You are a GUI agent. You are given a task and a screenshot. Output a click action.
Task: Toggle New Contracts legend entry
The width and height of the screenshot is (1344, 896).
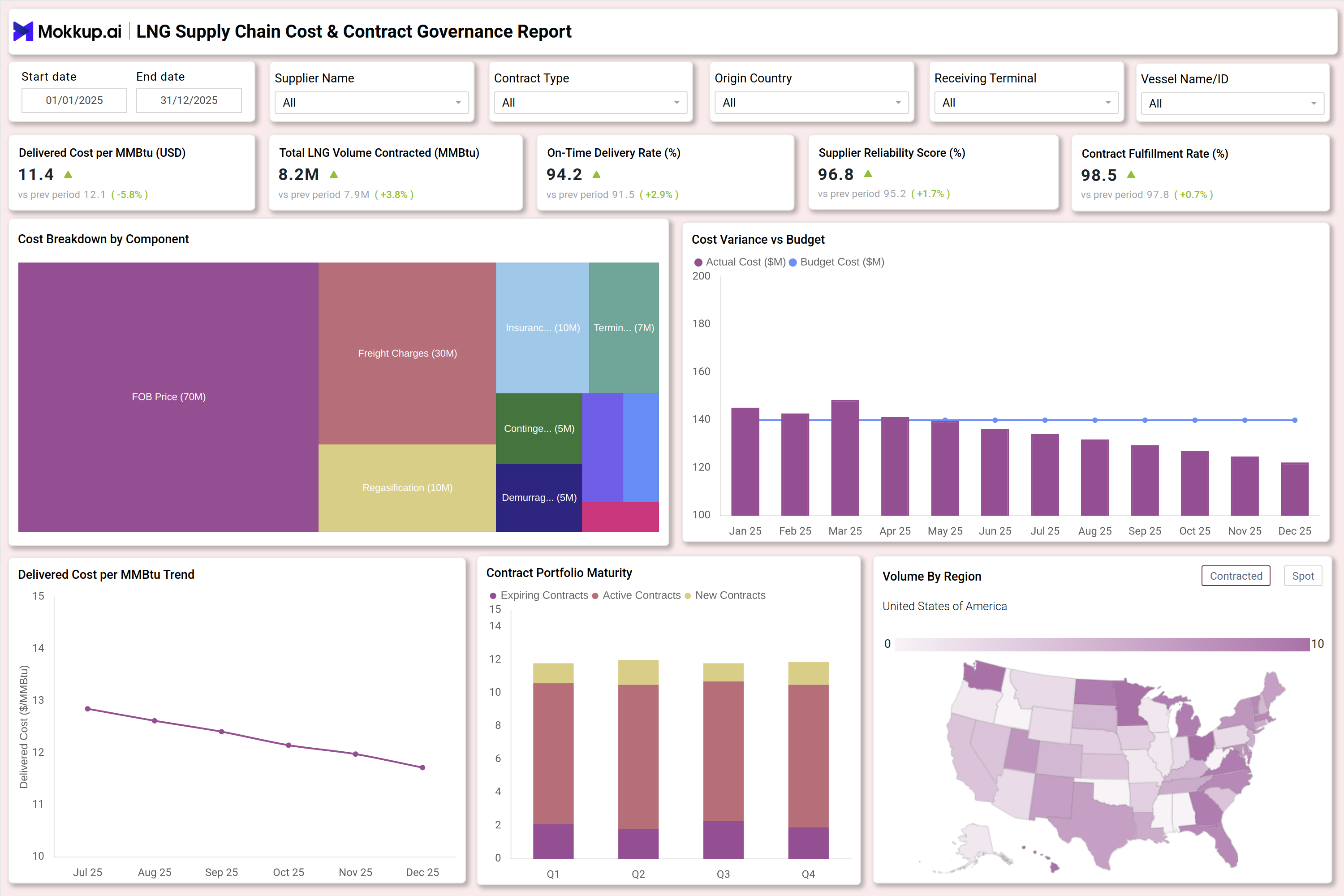click(724, 595)
